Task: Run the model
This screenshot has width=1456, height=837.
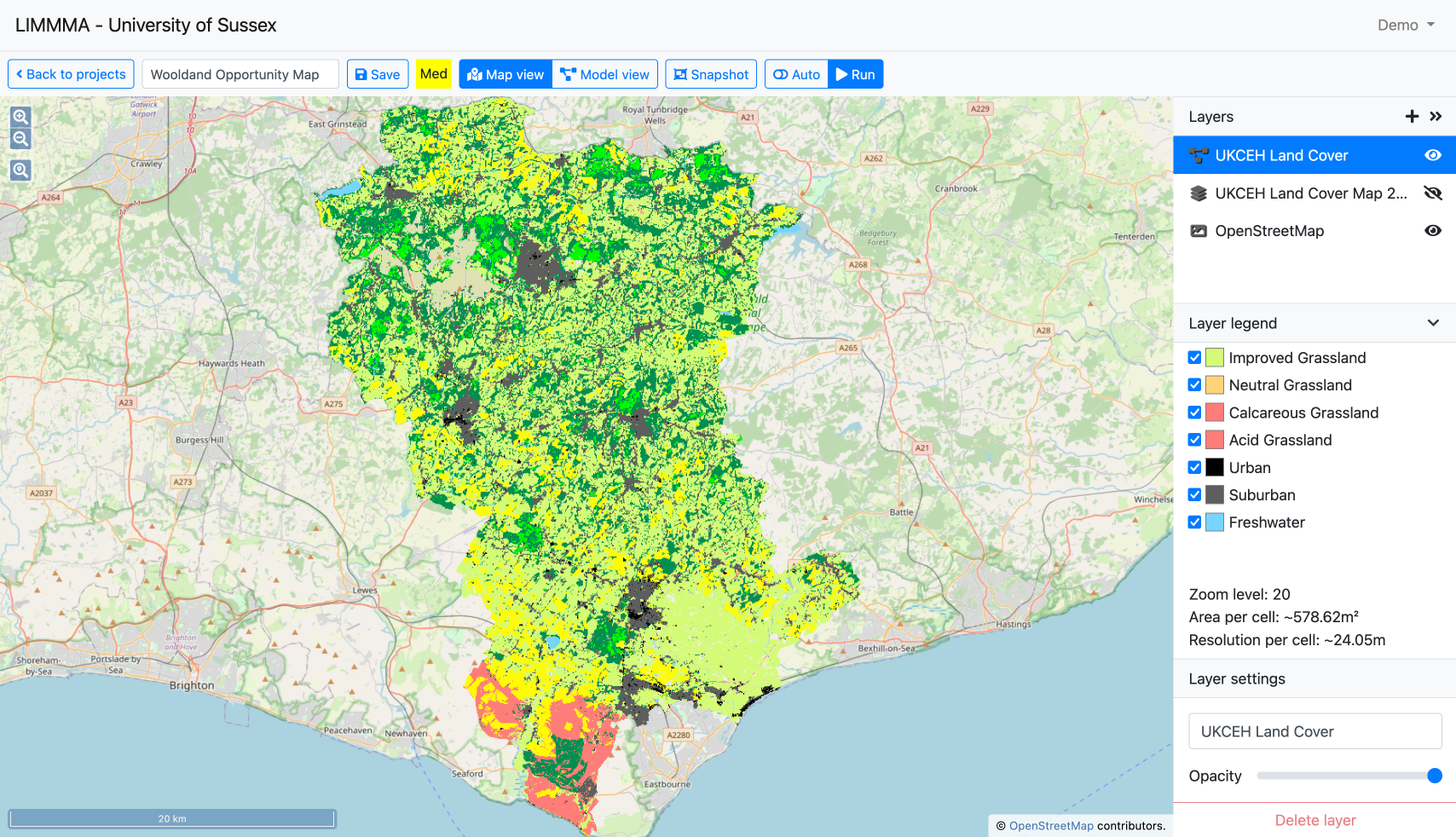Action: (856, 74)
